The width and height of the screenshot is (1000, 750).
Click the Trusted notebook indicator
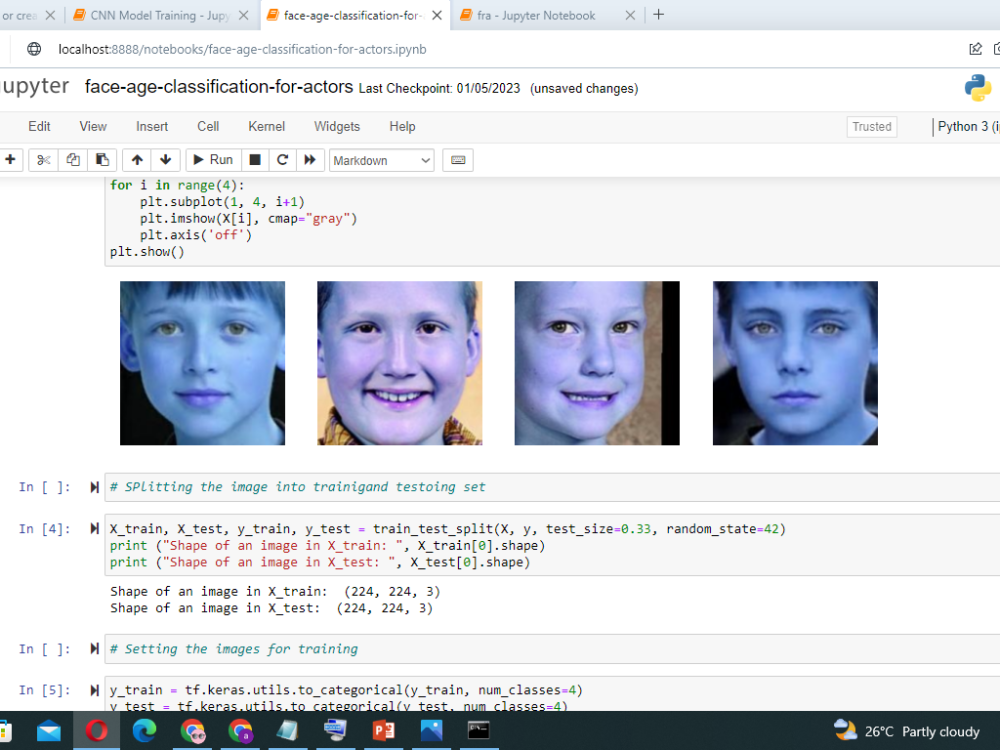pyautogui.click(x=871, y=126)
